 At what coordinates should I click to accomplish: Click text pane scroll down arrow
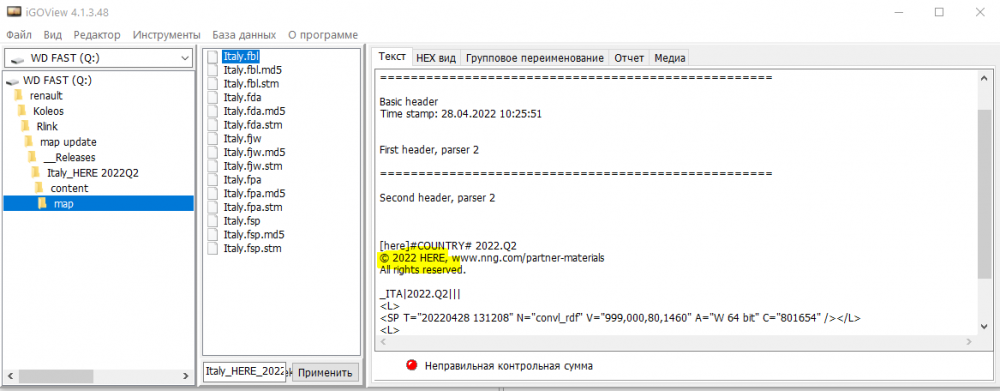pyautogui.click(x=984, y=327)
